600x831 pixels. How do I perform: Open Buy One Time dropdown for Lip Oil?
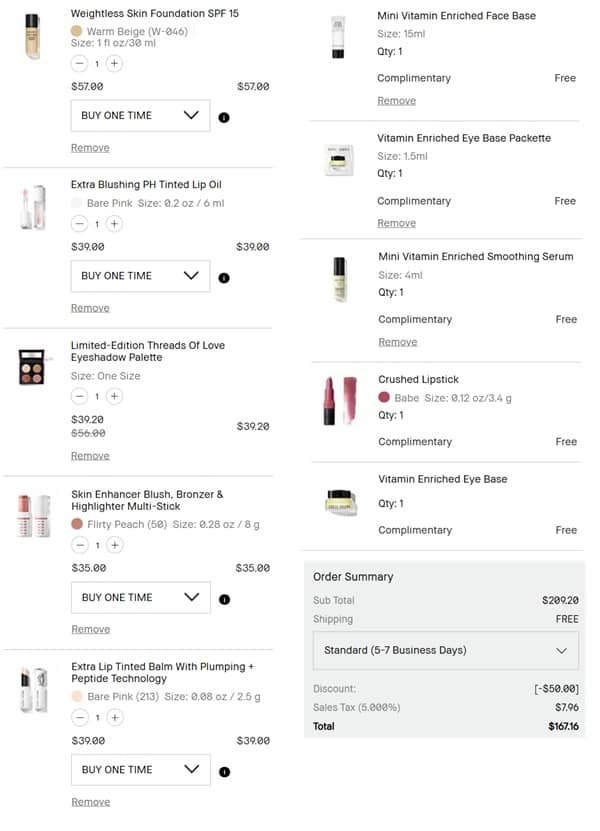point(140,276)
